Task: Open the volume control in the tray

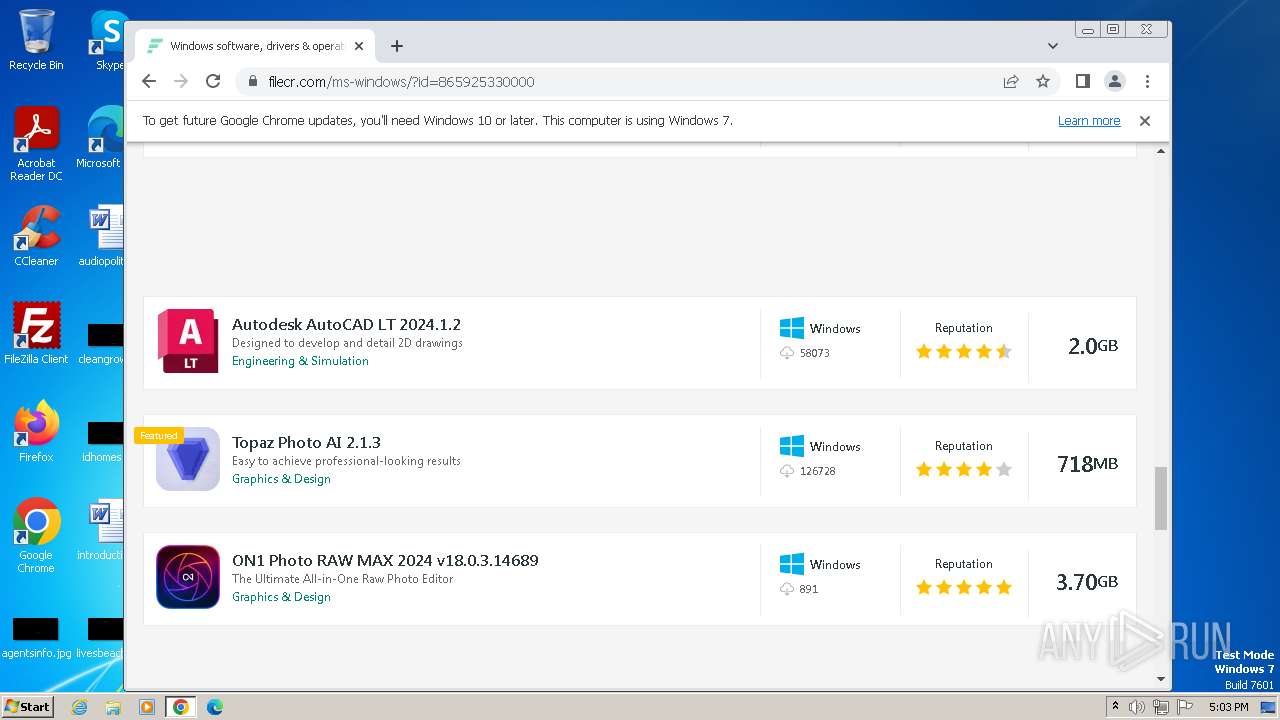Action: [1137, 707]
